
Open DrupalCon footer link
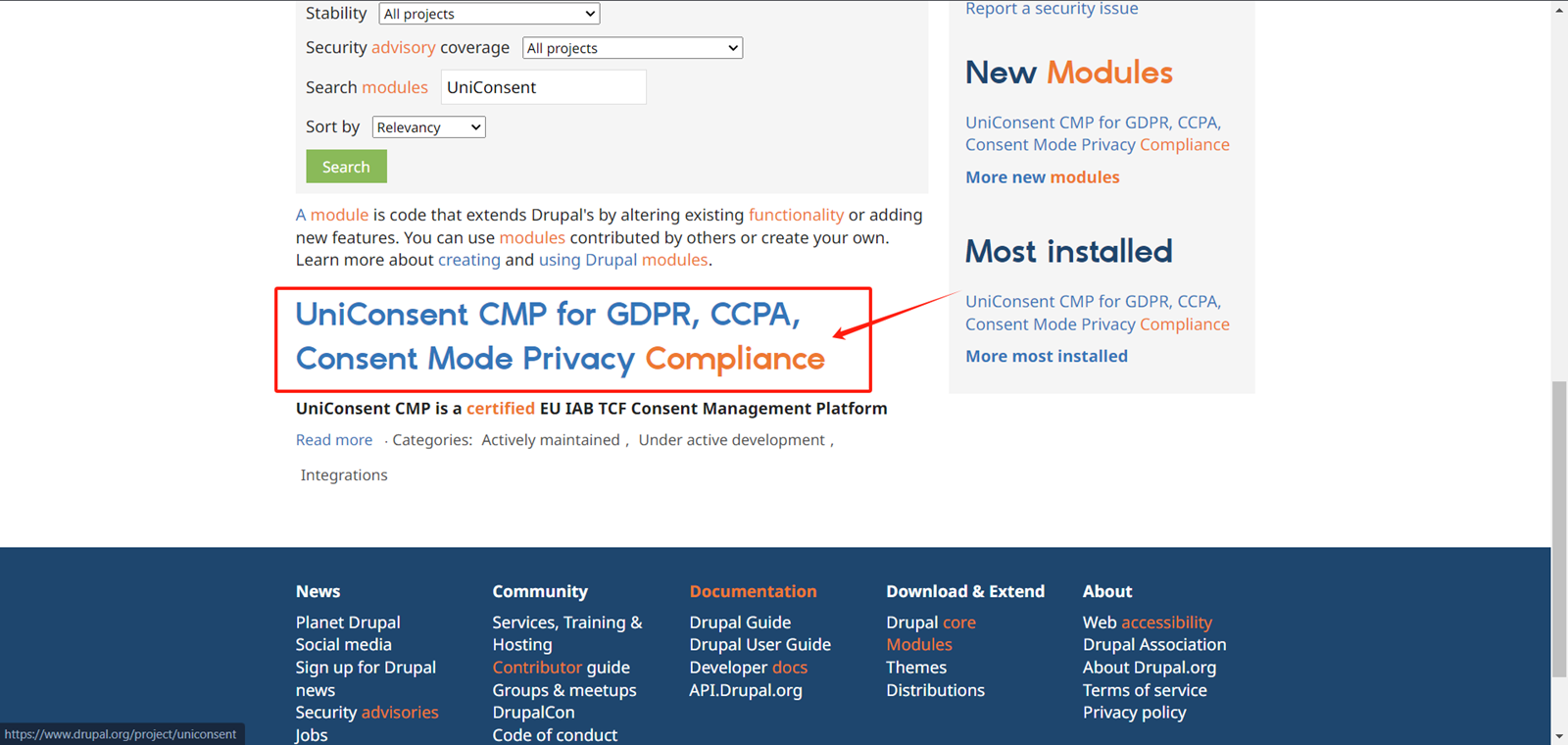point(533,713)
